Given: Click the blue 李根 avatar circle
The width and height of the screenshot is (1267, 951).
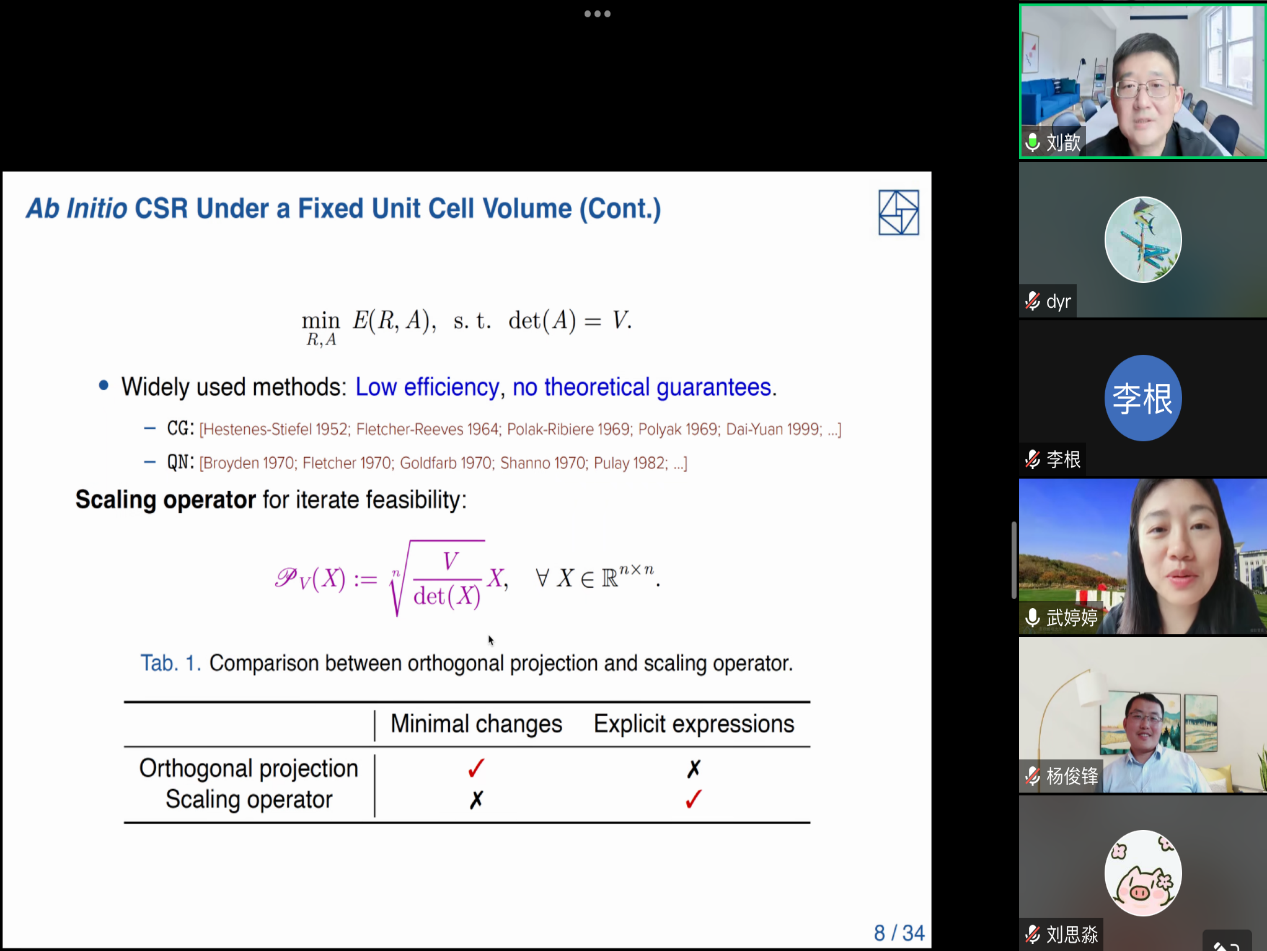Looking at the screenshot, I should (1143, 398).
